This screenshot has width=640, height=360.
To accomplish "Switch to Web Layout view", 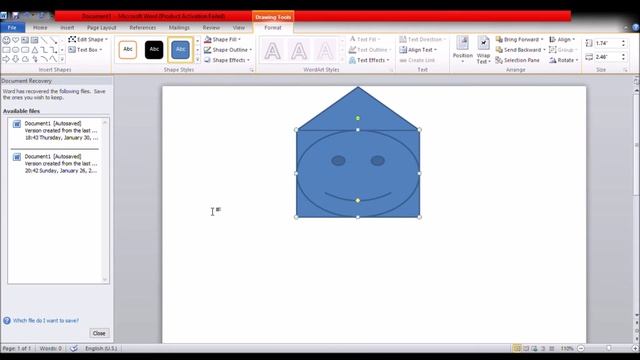I will coord(534,349).
